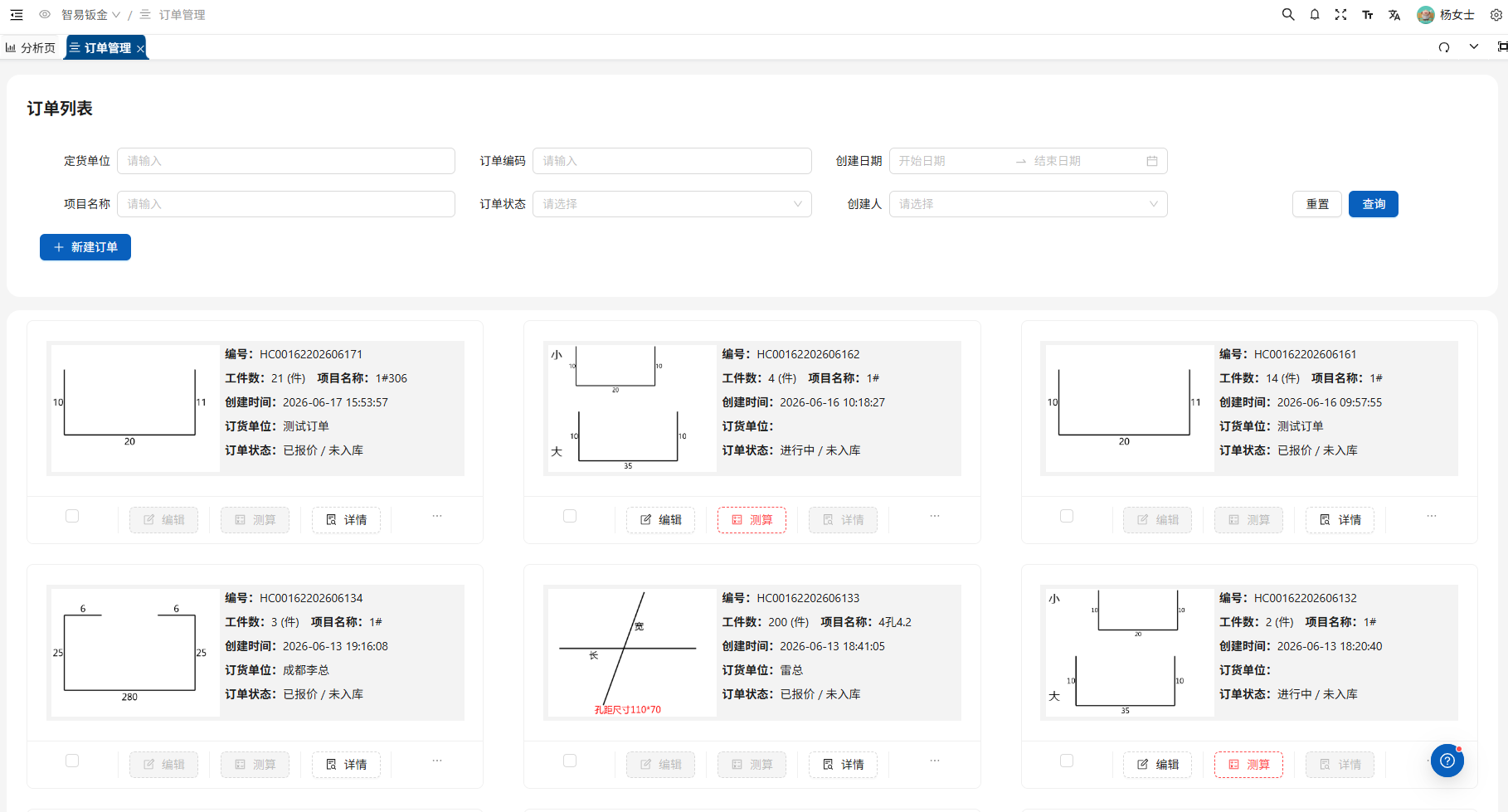Screen dimensions: 1508x812
Task: Focus the 定货单位 input field
Action: [286, 161]
